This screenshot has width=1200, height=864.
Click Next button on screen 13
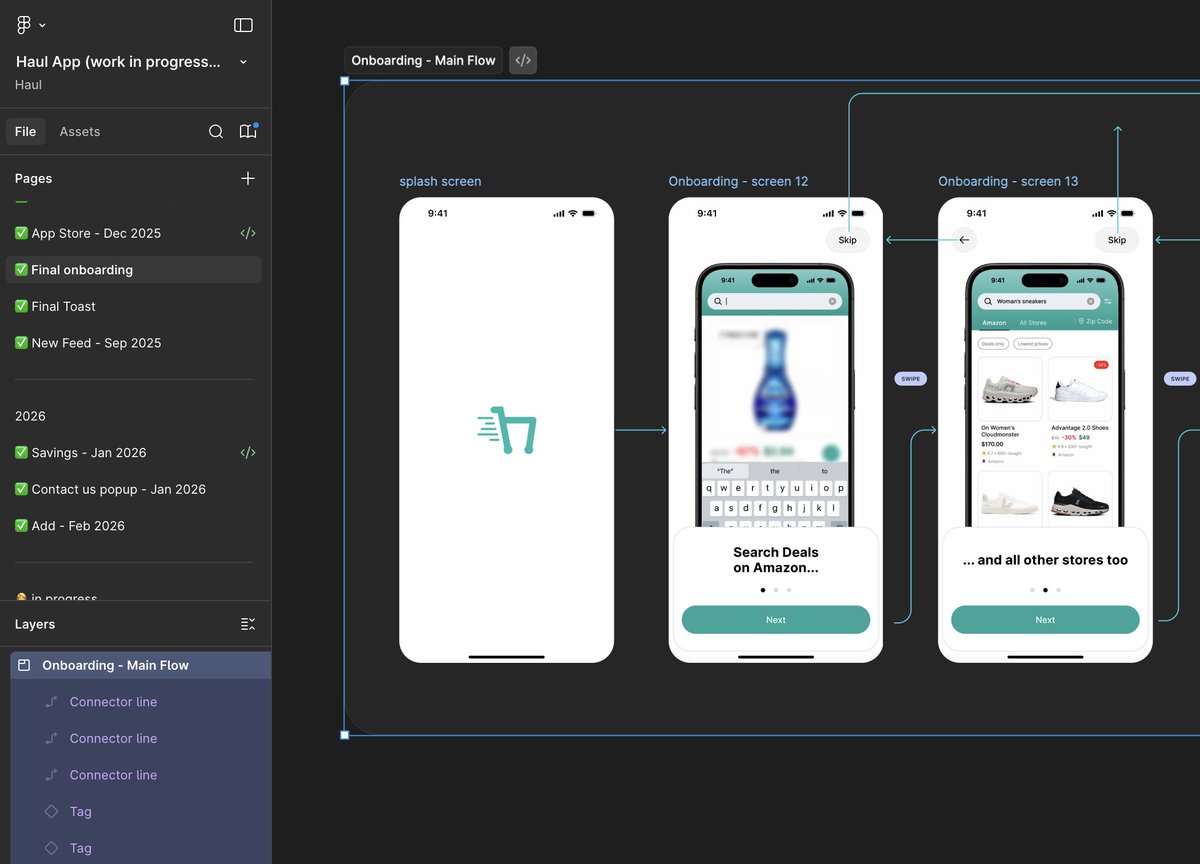pyautogui.click(x=1045, y=620)
